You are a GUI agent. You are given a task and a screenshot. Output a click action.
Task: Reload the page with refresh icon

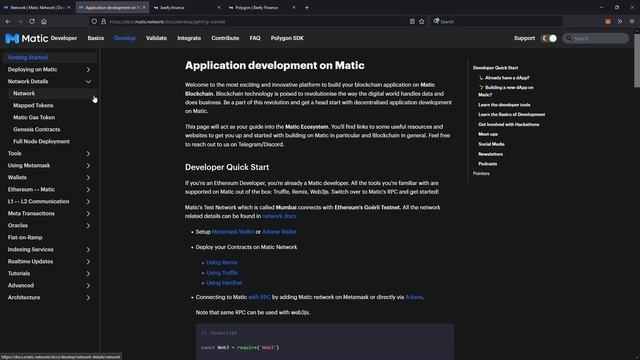pyautogui.click(x=32, y=21)
